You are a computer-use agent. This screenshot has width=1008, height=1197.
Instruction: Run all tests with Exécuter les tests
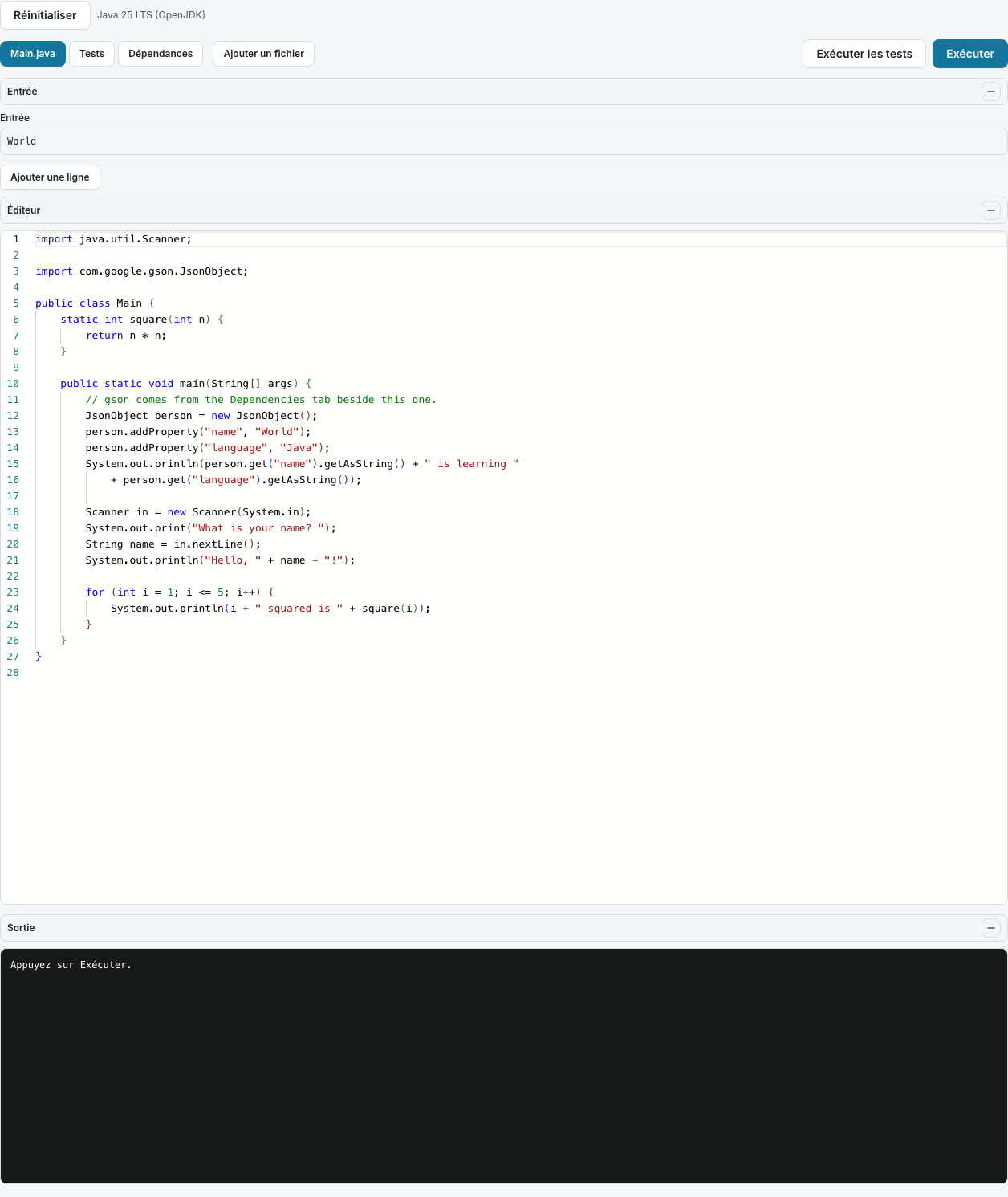pos(864,54)
